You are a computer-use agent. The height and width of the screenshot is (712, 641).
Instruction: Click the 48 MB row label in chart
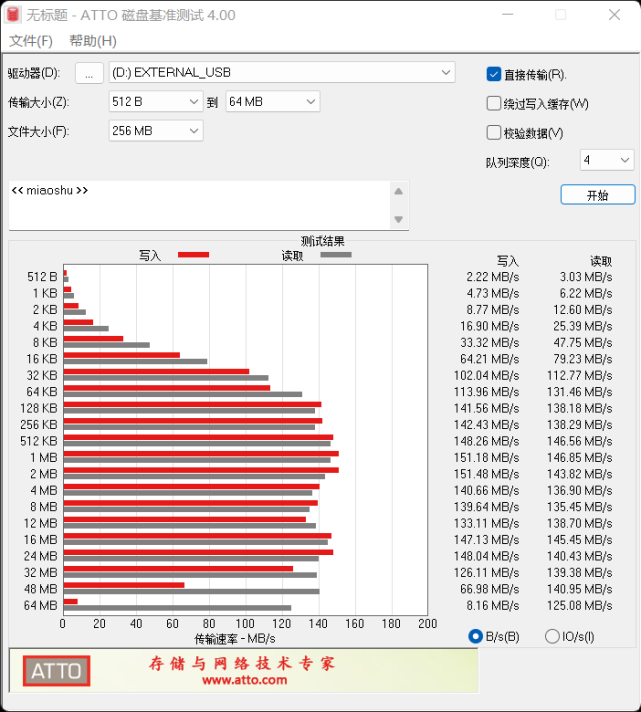[x=40, y=589]
